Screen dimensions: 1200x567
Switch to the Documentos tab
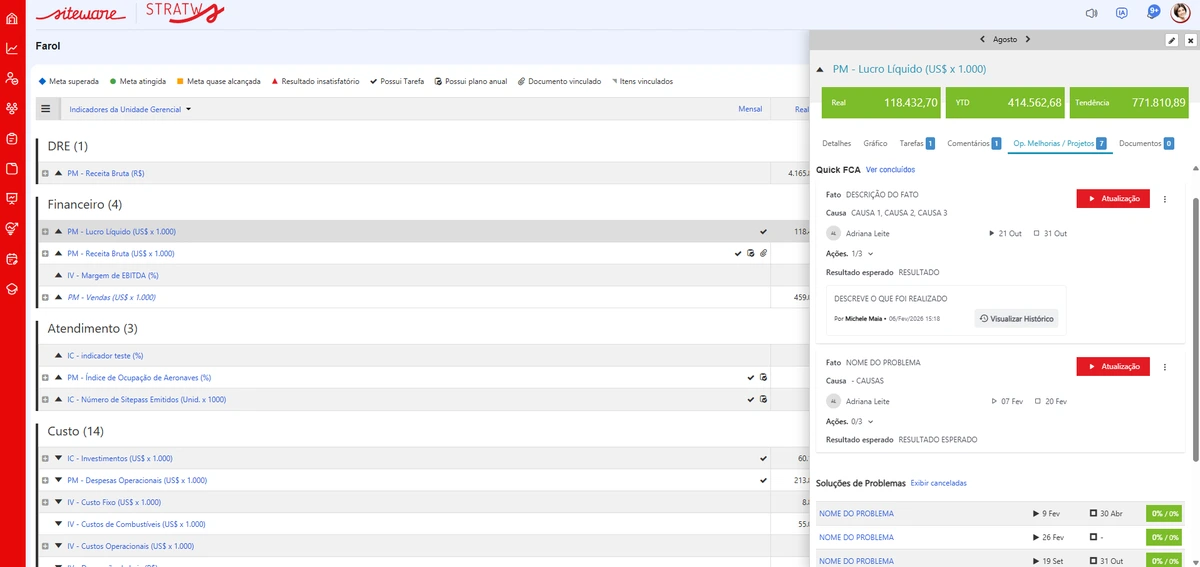1146,144
